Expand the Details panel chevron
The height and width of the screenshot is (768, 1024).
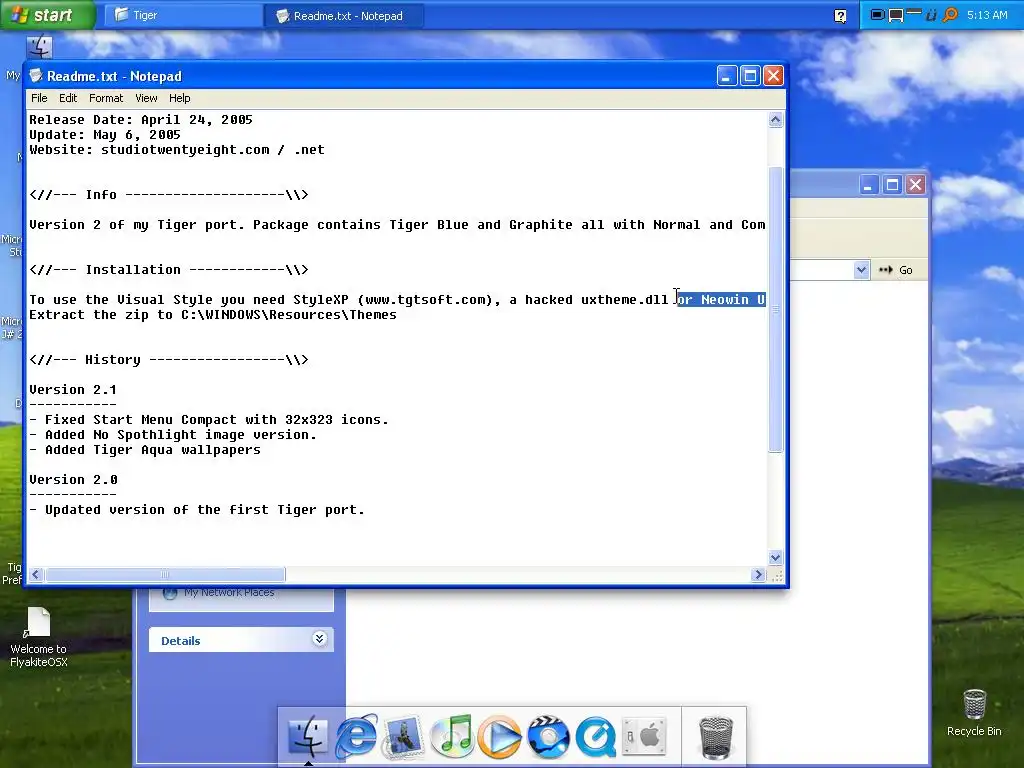tap(319, 639)
